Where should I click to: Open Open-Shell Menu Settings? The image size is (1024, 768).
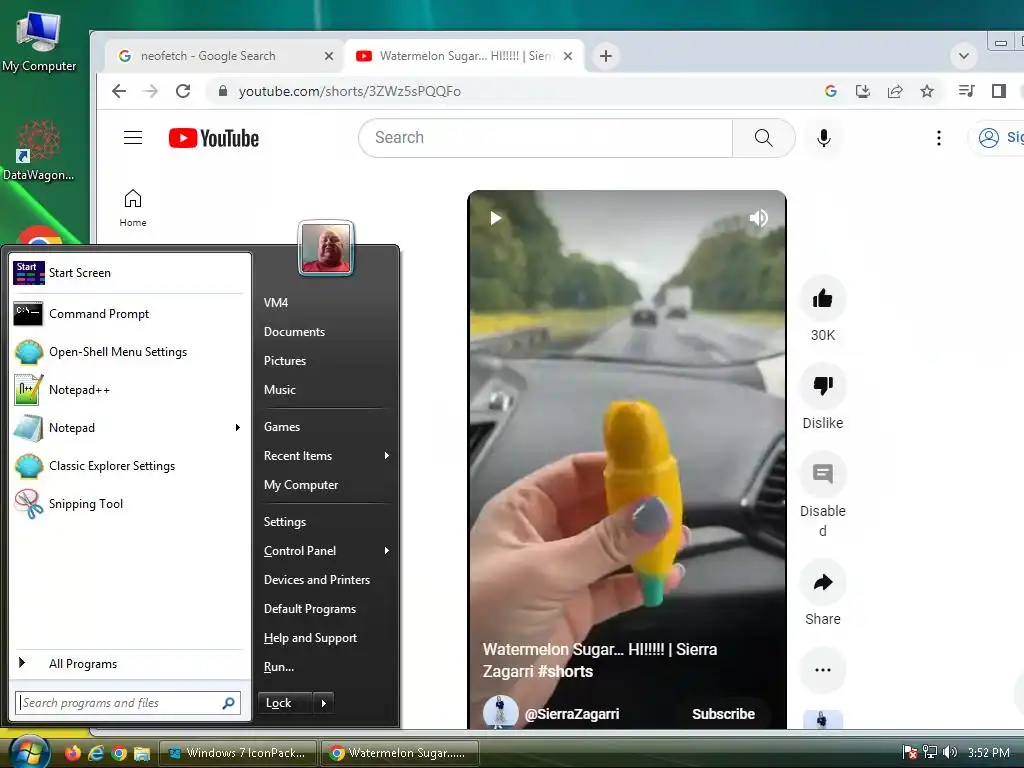coord(128,352)
